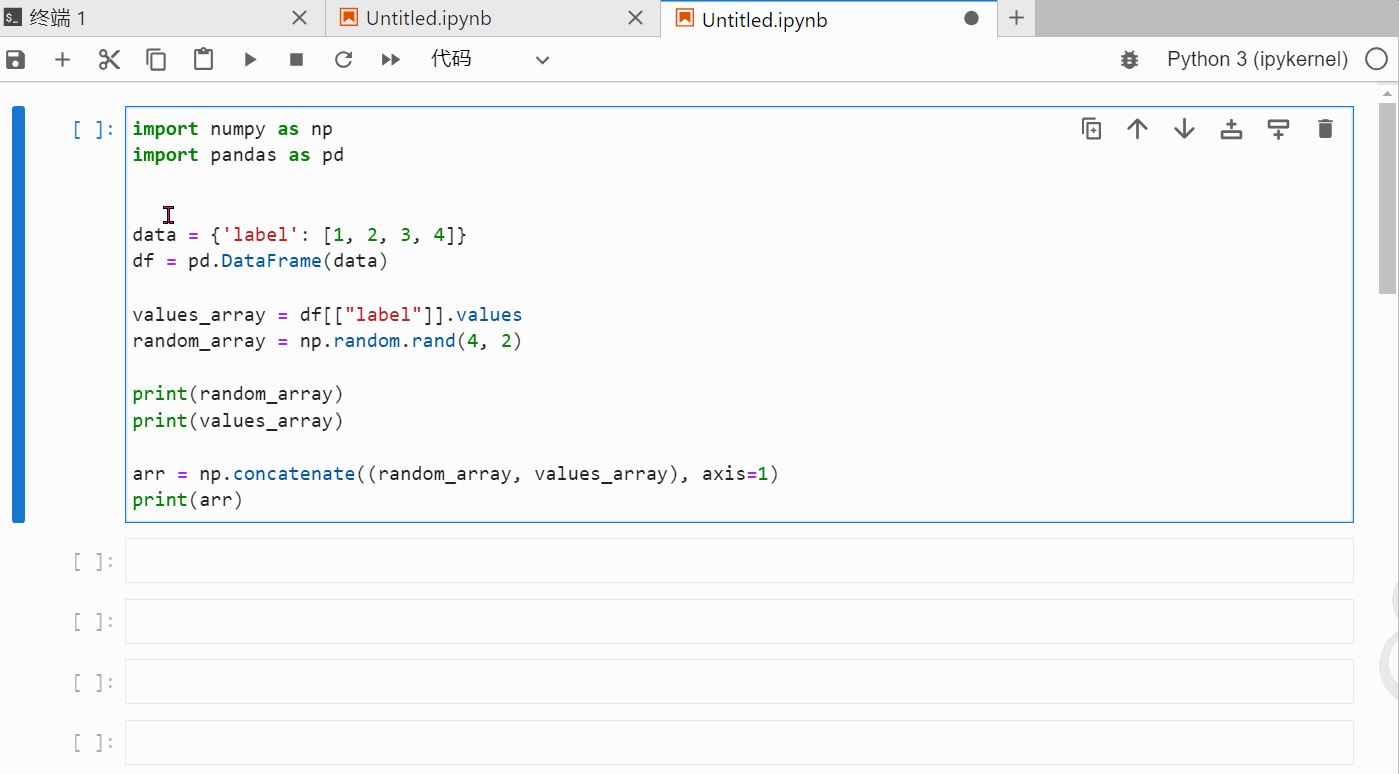Duplicate the active cell
Viewport: 1399px width, 774px height.
(x=1091, y=129)
